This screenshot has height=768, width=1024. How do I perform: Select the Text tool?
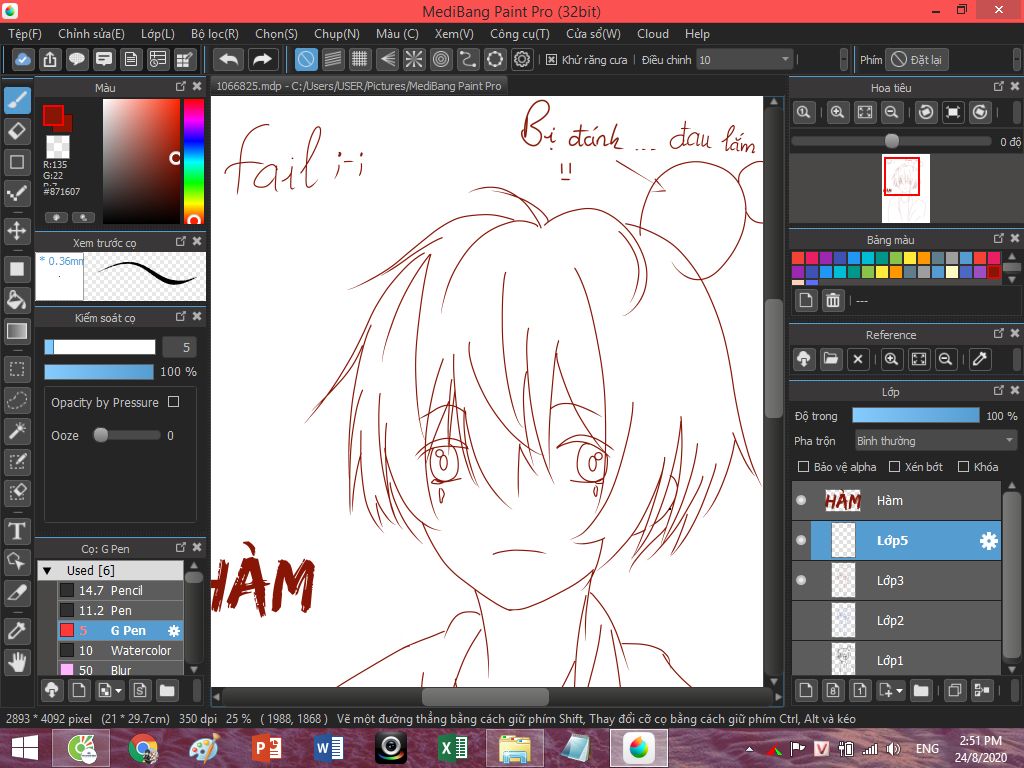coord(17,530)
